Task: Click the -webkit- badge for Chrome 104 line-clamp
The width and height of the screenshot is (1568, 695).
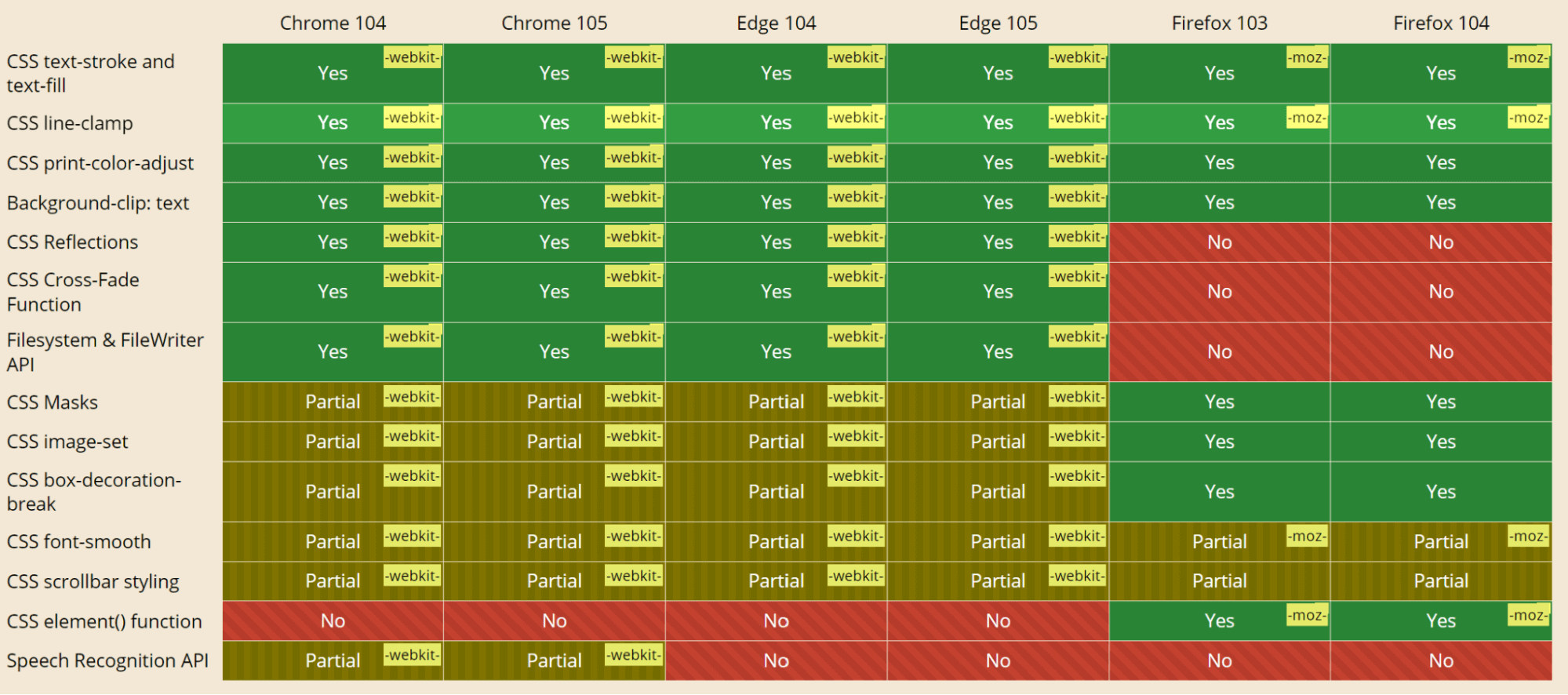Action: pos(413,118)
